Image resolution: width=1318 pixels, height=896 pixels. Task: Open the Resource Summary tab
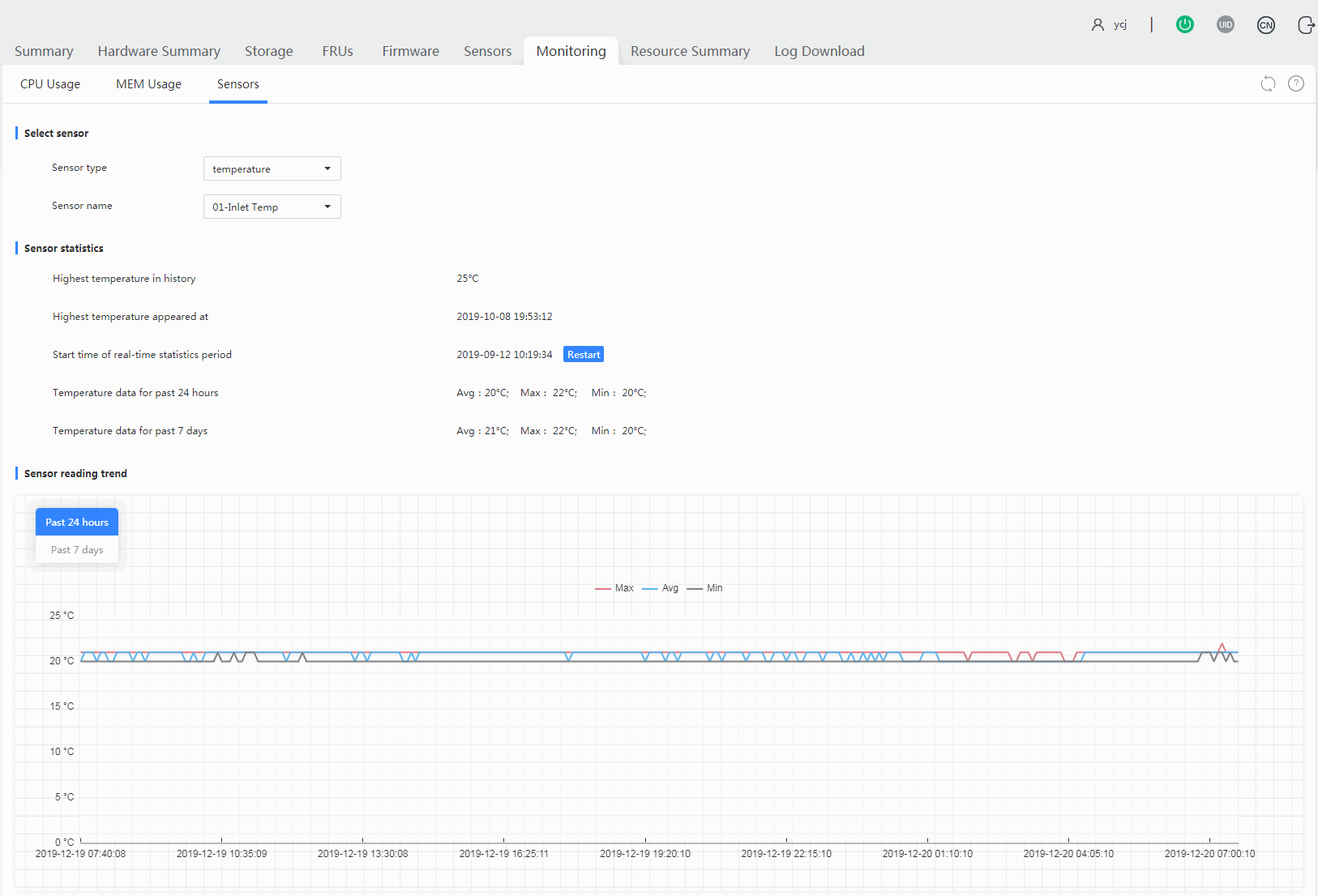click(x=691, y=51)
